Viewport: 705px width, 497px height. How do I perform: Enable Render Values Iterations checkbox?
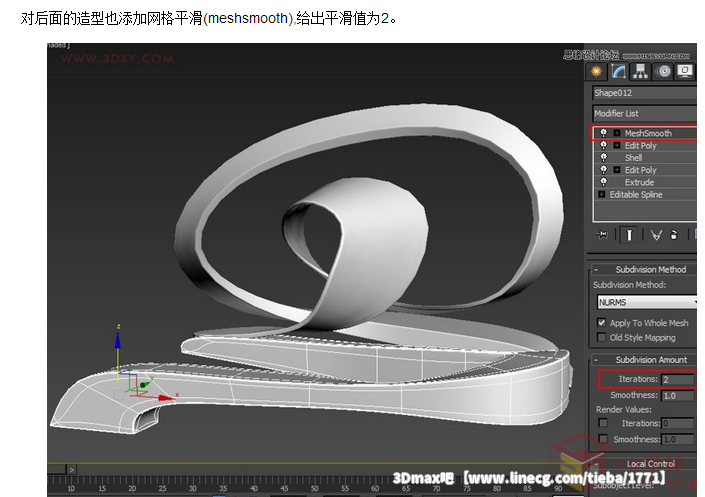[603, 423]
